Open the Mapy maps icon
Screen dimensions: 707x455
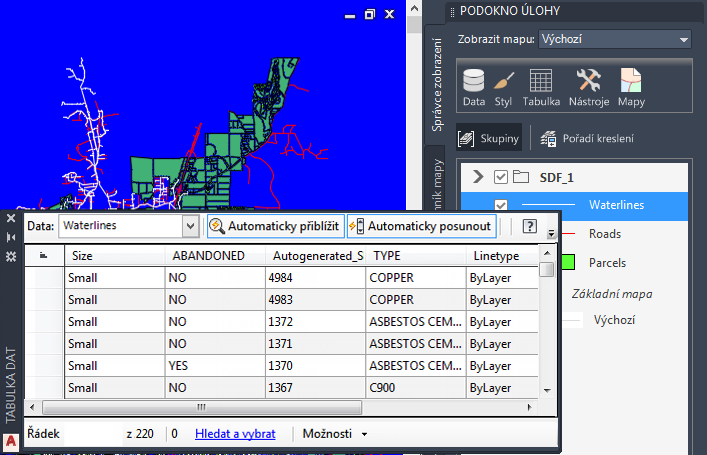pos(631,87)
